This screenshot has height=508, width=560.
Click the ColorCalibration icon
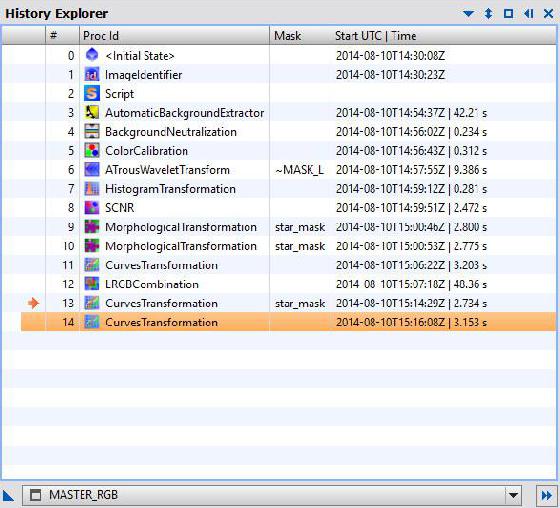tap(92, 151)
